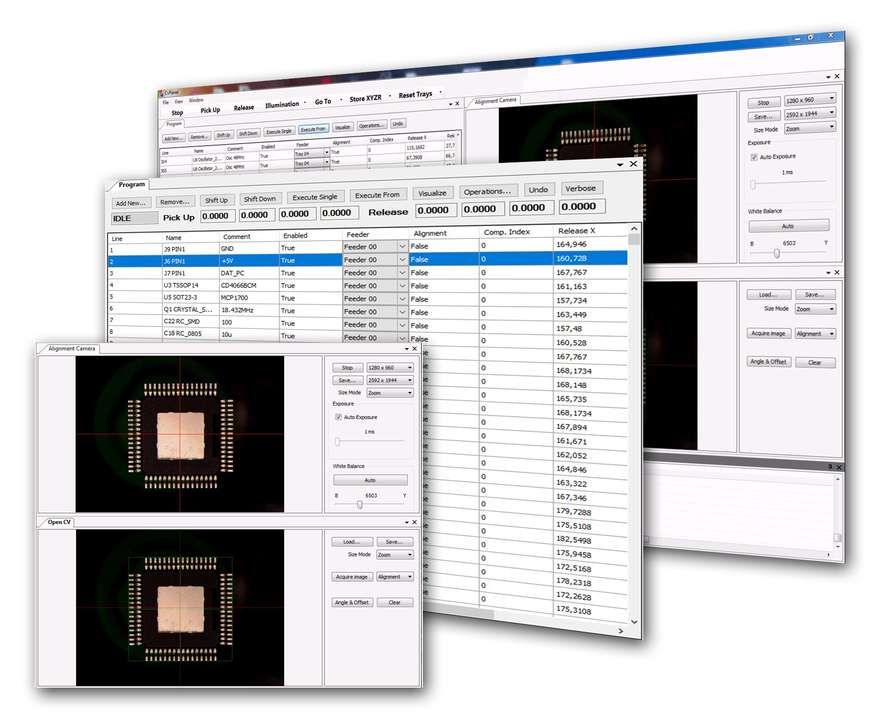
Task: Click the scroll-down arrow of the Program table scrollbar
Action: pos(634,621)
